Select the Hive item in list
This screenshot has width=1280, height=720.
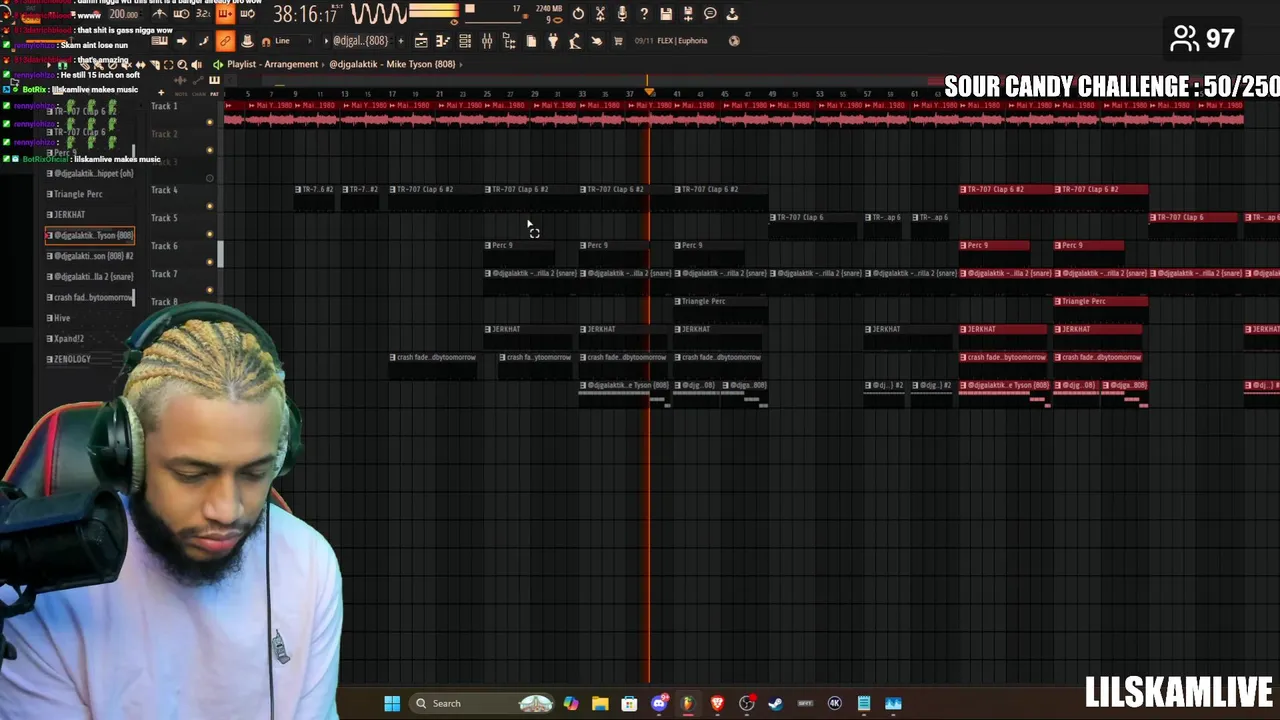(62, 318)
